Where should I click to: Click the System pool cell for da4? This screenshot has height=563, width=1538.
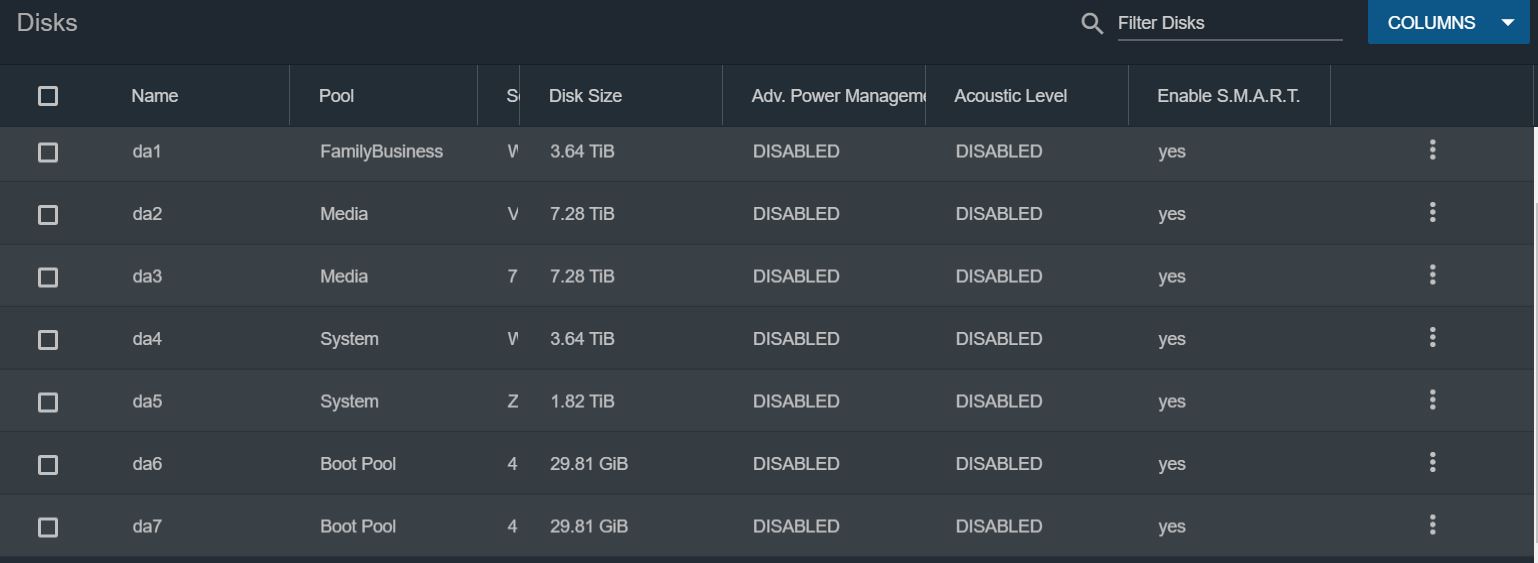click(349, 339)
